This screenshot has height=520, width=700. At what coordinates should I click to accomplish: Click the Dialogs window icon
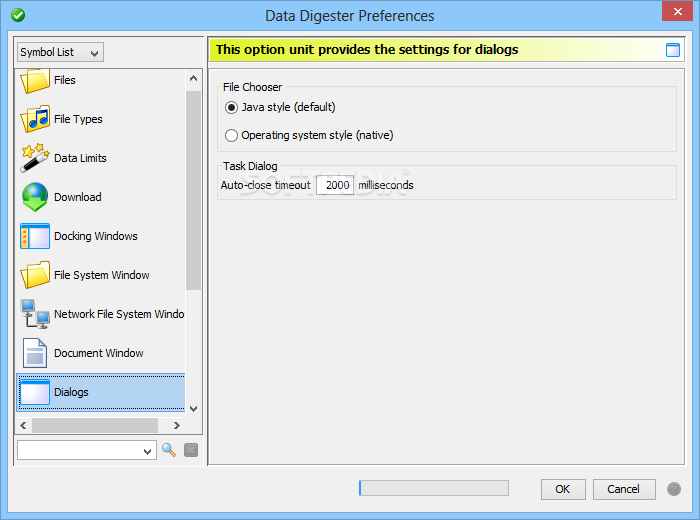pyautogui.click(x=35, y=392)
